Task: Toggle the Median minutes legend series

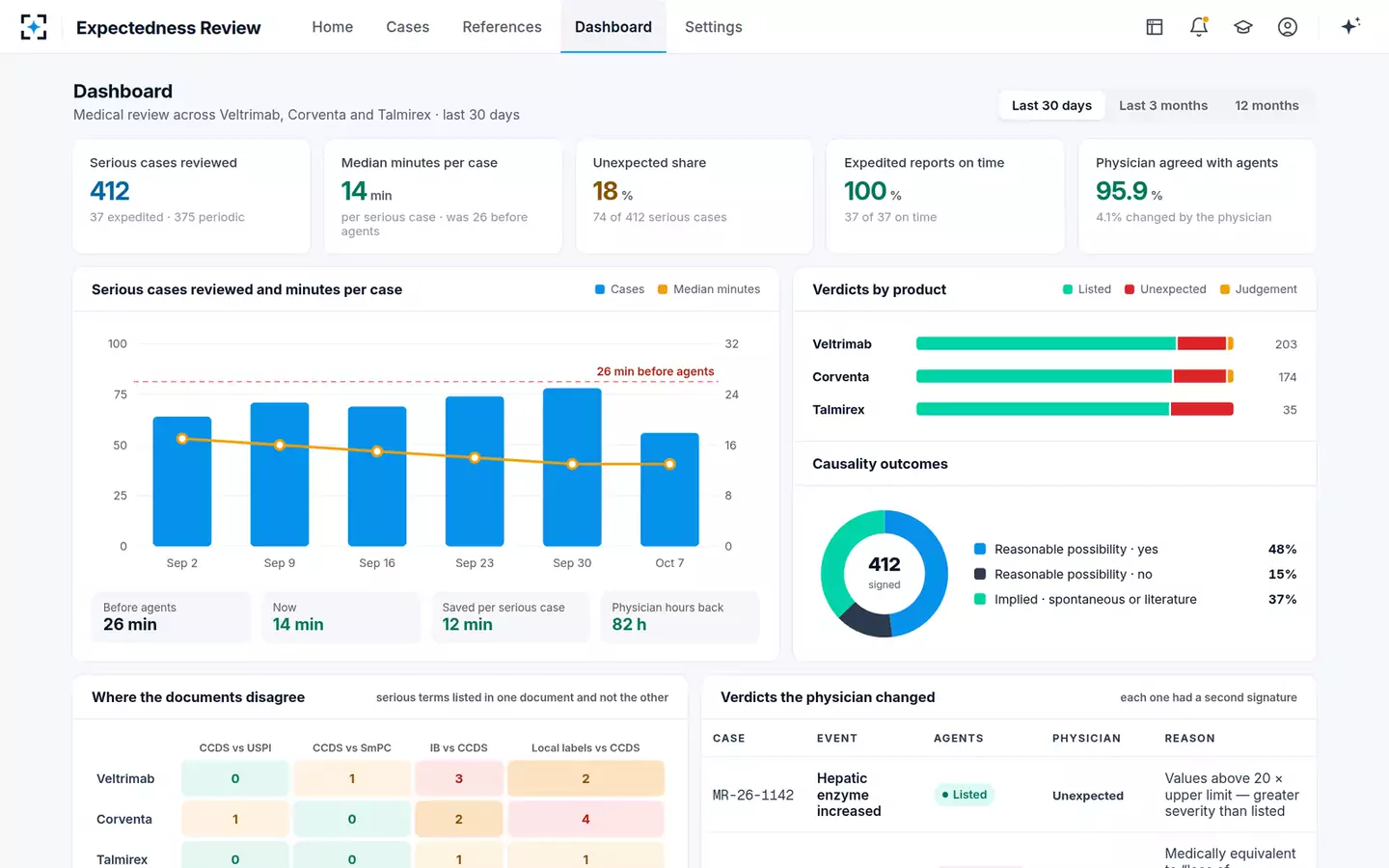Action: (x=709, y=289)
